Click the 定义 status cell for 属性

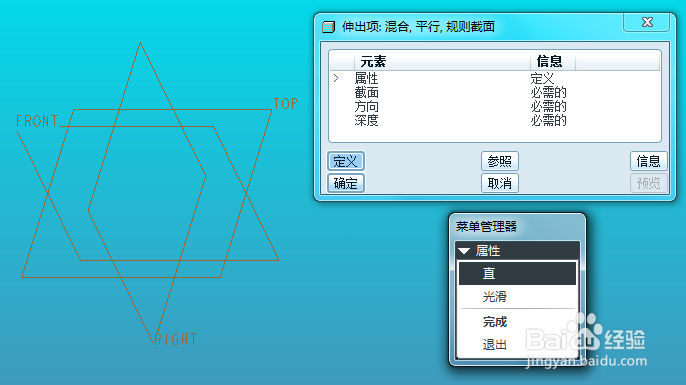point(542,78)
